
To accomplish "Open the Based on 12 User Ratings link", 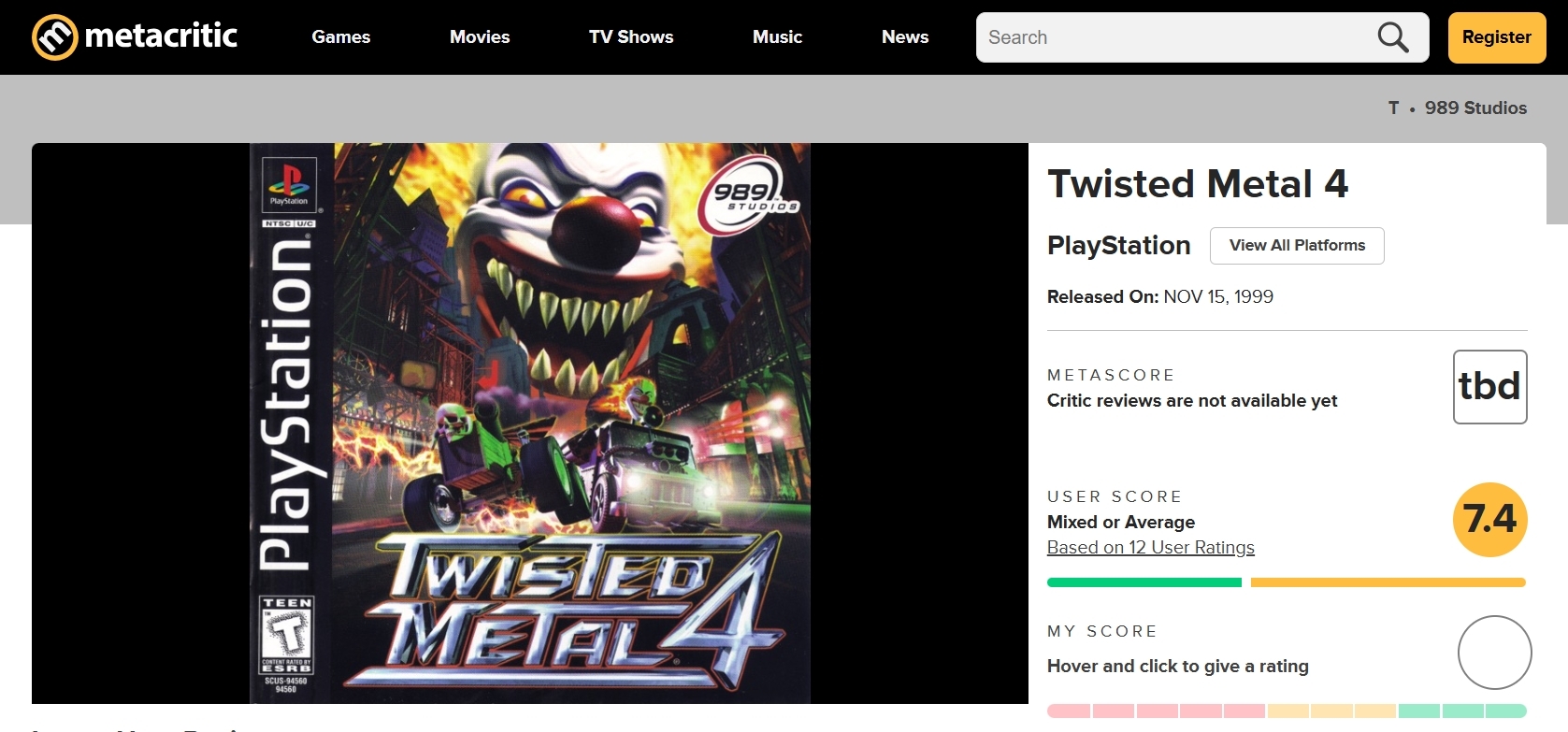I will pos(1150,548).
